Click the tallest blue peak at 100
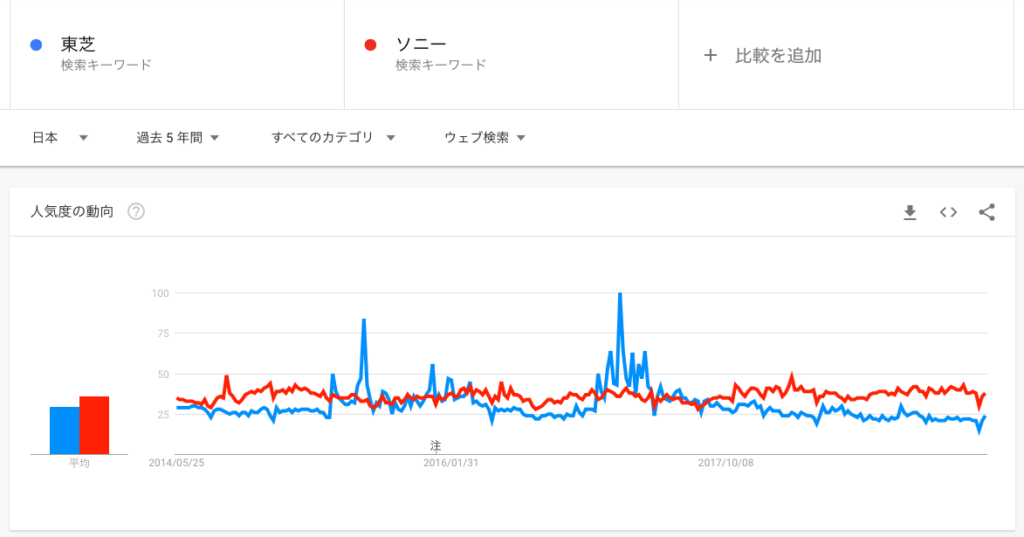 [620, 295]
